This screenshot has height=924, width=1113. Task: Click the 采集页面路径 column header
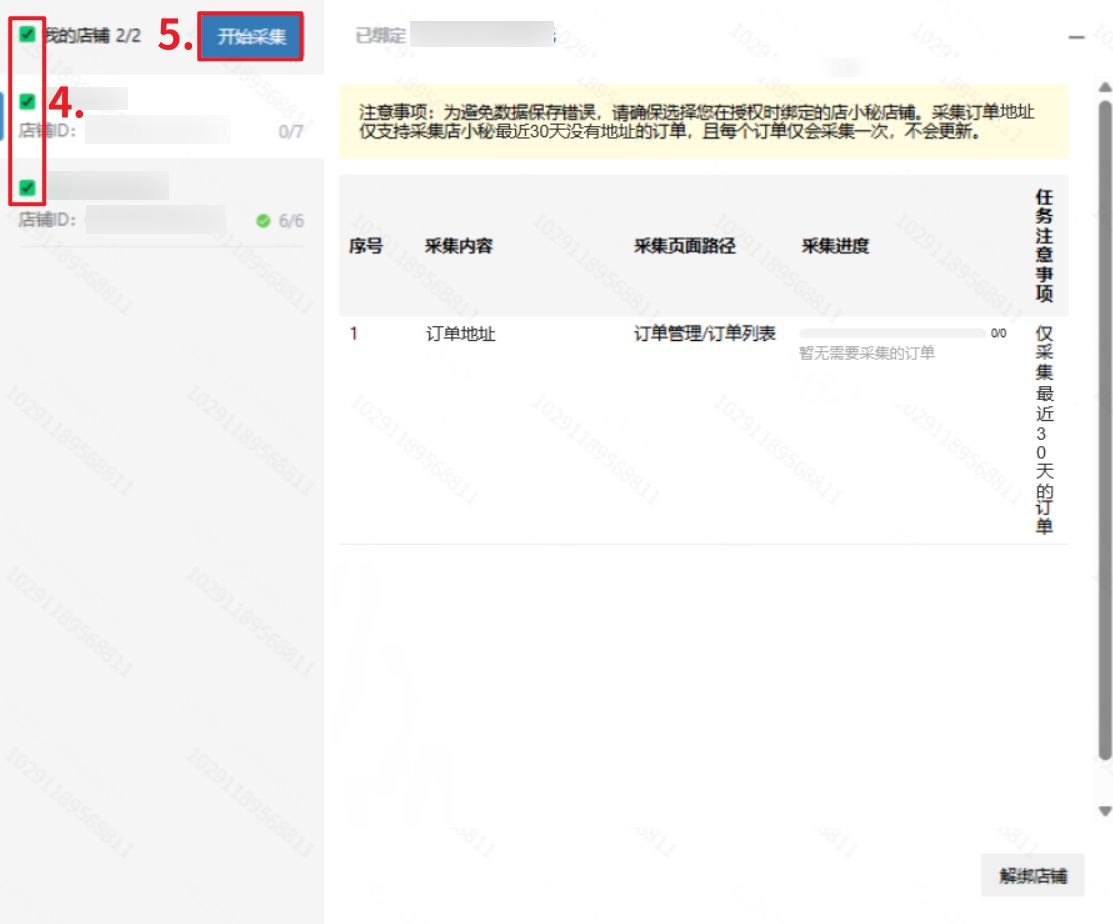(684, 246)
